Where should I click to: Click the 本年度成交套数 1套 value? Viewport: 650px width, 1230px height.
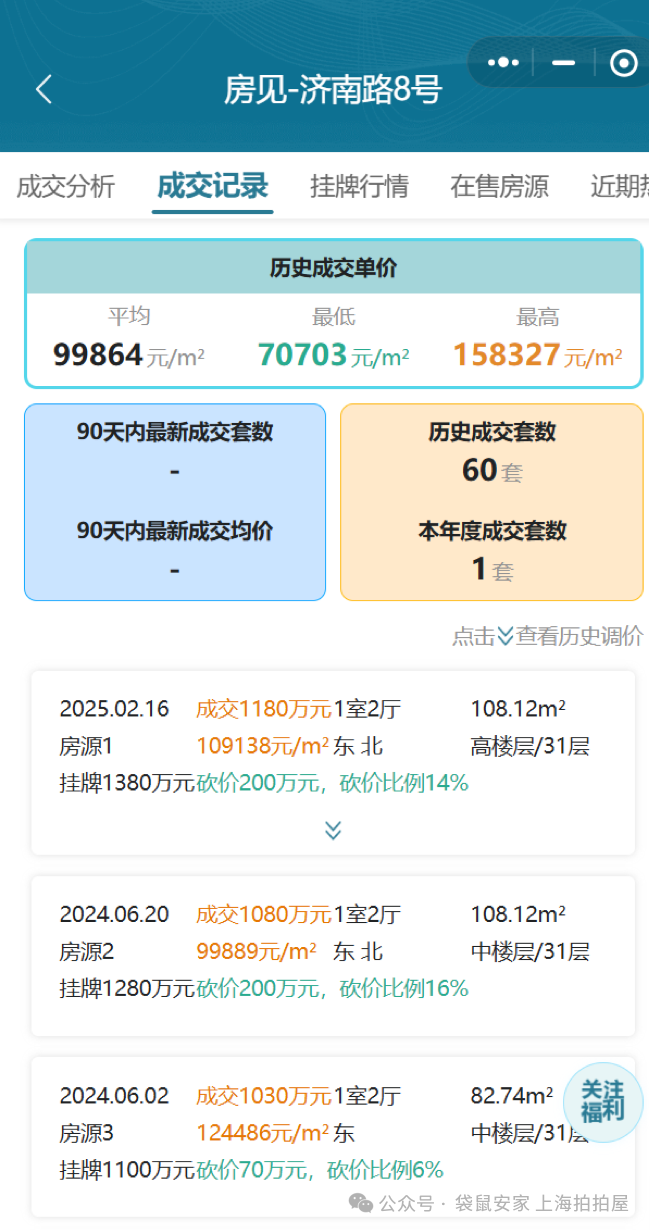[492, 569]
